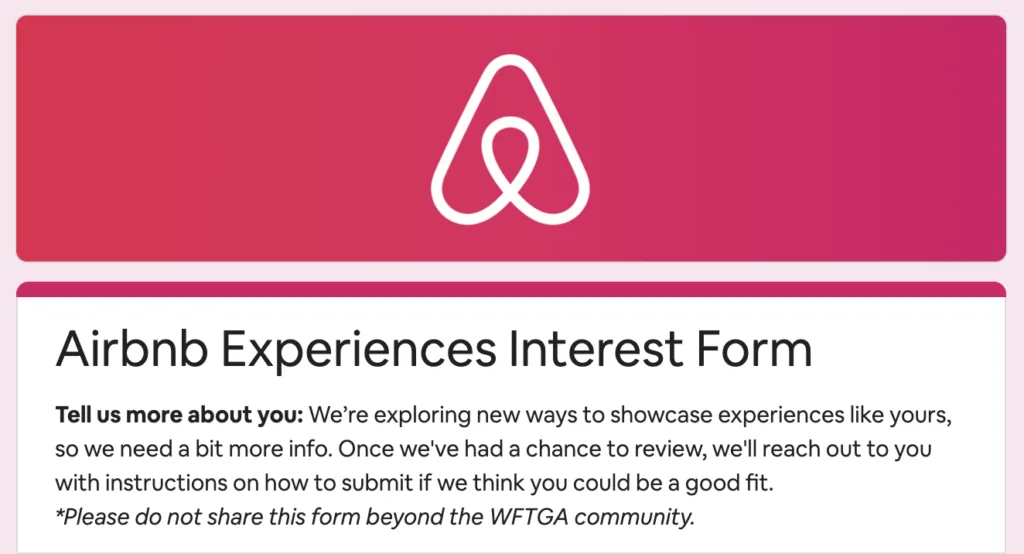This screenshot has width=1024, height=554.
Task: Click the phrase 'we'll reach out to you'
Action: click(x=822, y=449)
